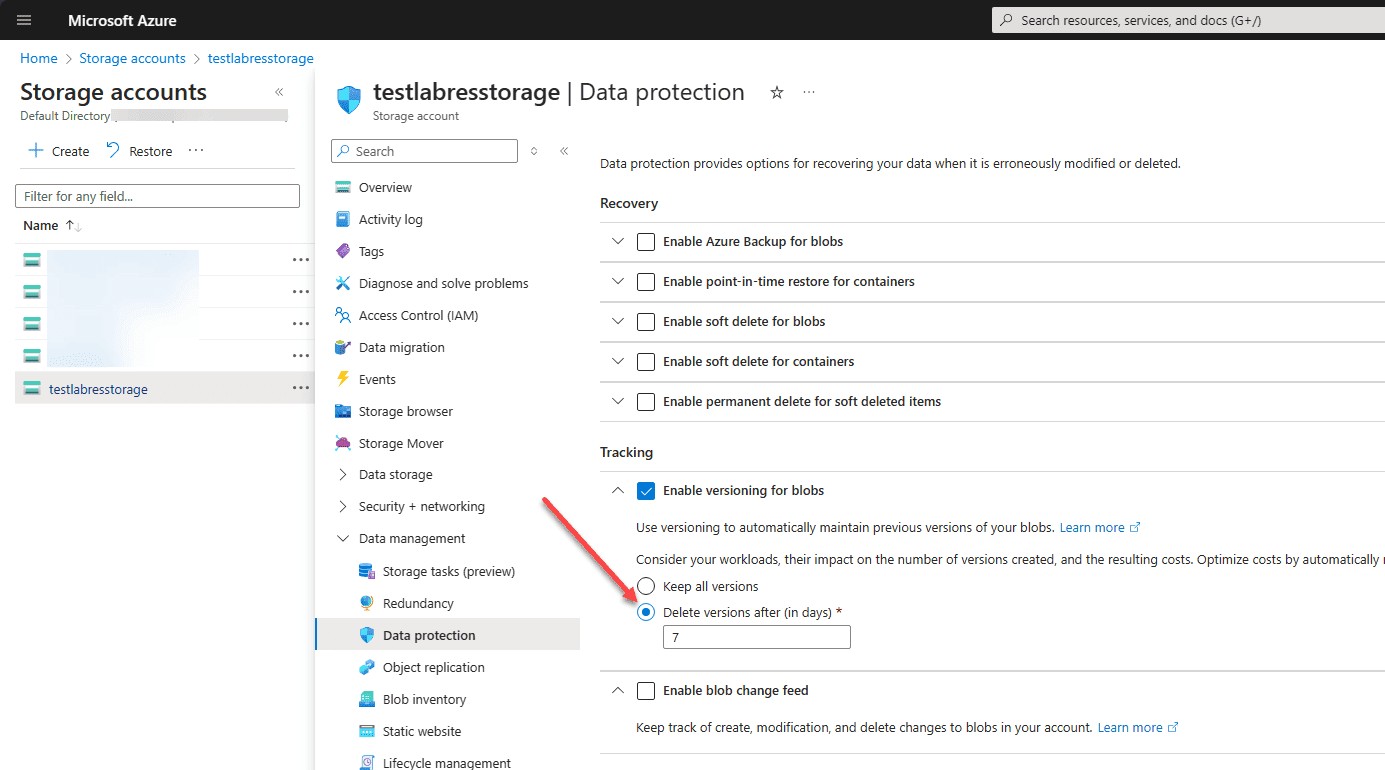The height and width of the screenshot is (770, 1385).
Task: Click the Filter for any field box
Action: (x=158, y=196)
